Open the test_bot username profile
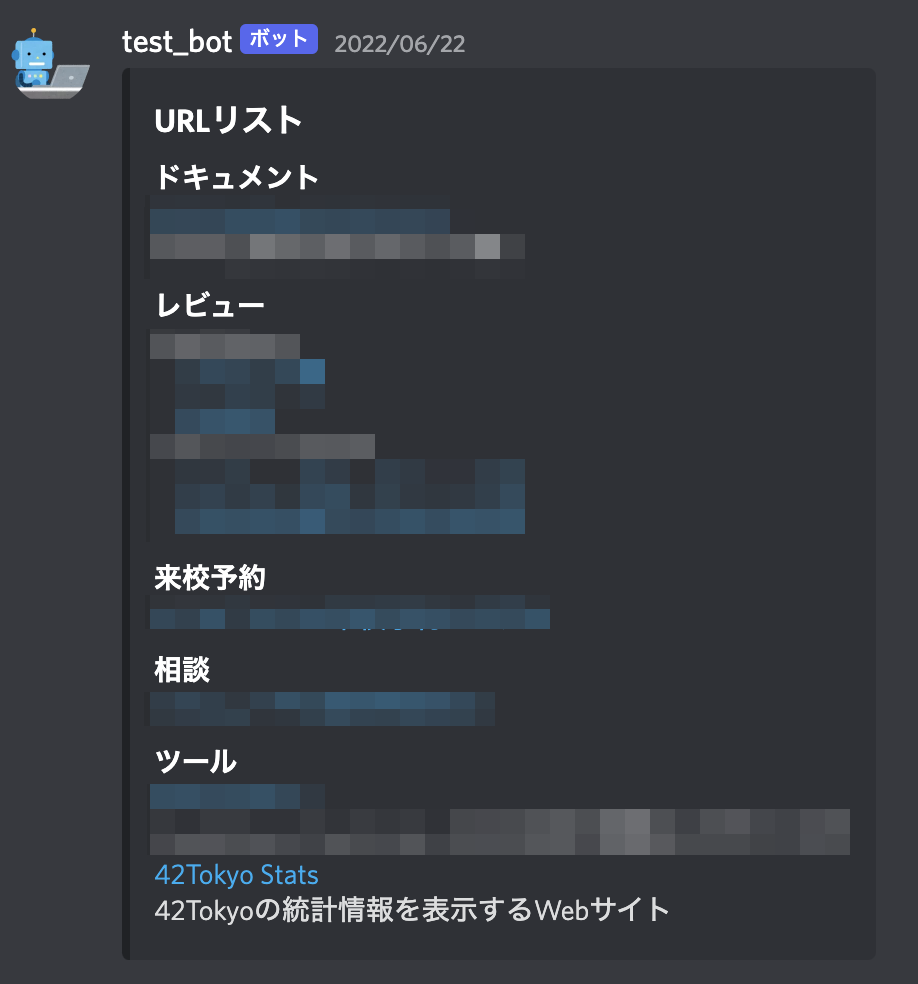Viewport: 918px width, 984px height. coord(177,42)
